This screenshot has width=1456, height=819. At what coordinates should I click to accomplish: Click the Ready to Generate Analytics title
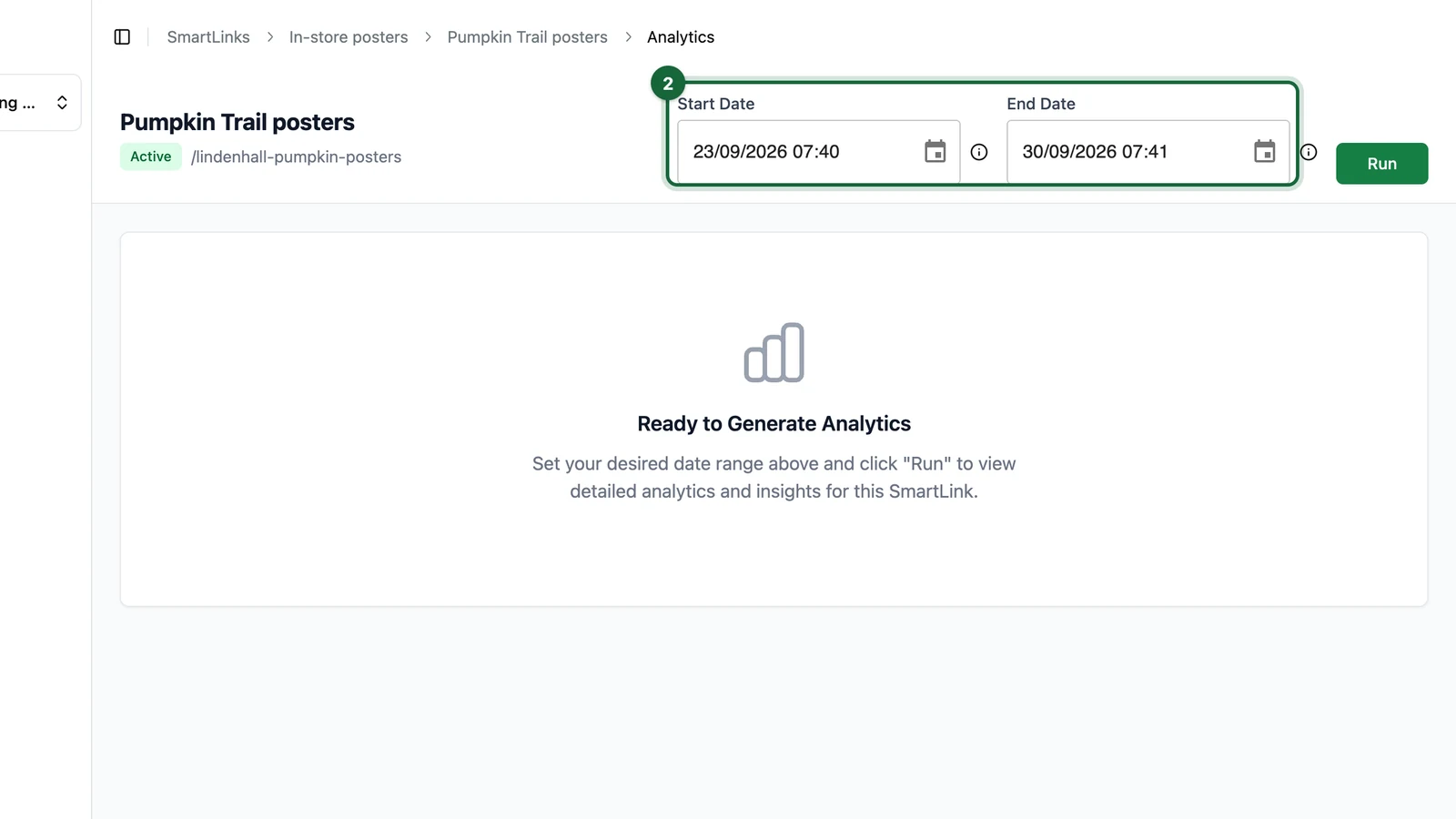coord(773,424)
